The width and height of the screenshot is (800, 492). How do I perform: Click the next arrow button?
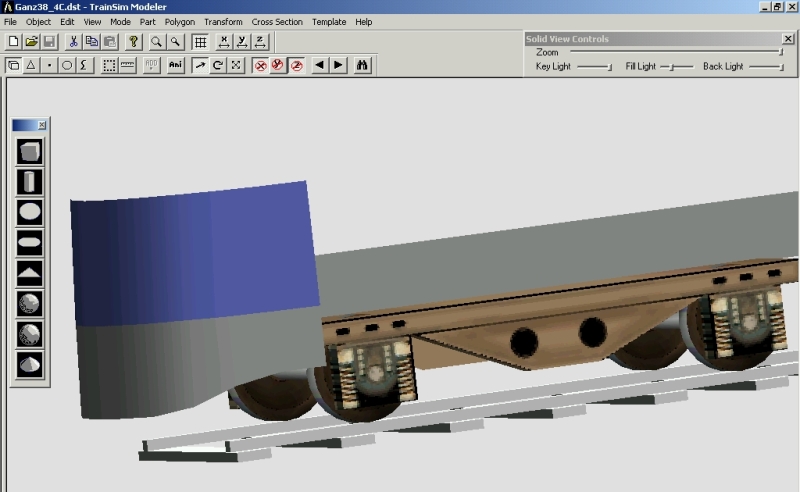(x=339, y=65)
